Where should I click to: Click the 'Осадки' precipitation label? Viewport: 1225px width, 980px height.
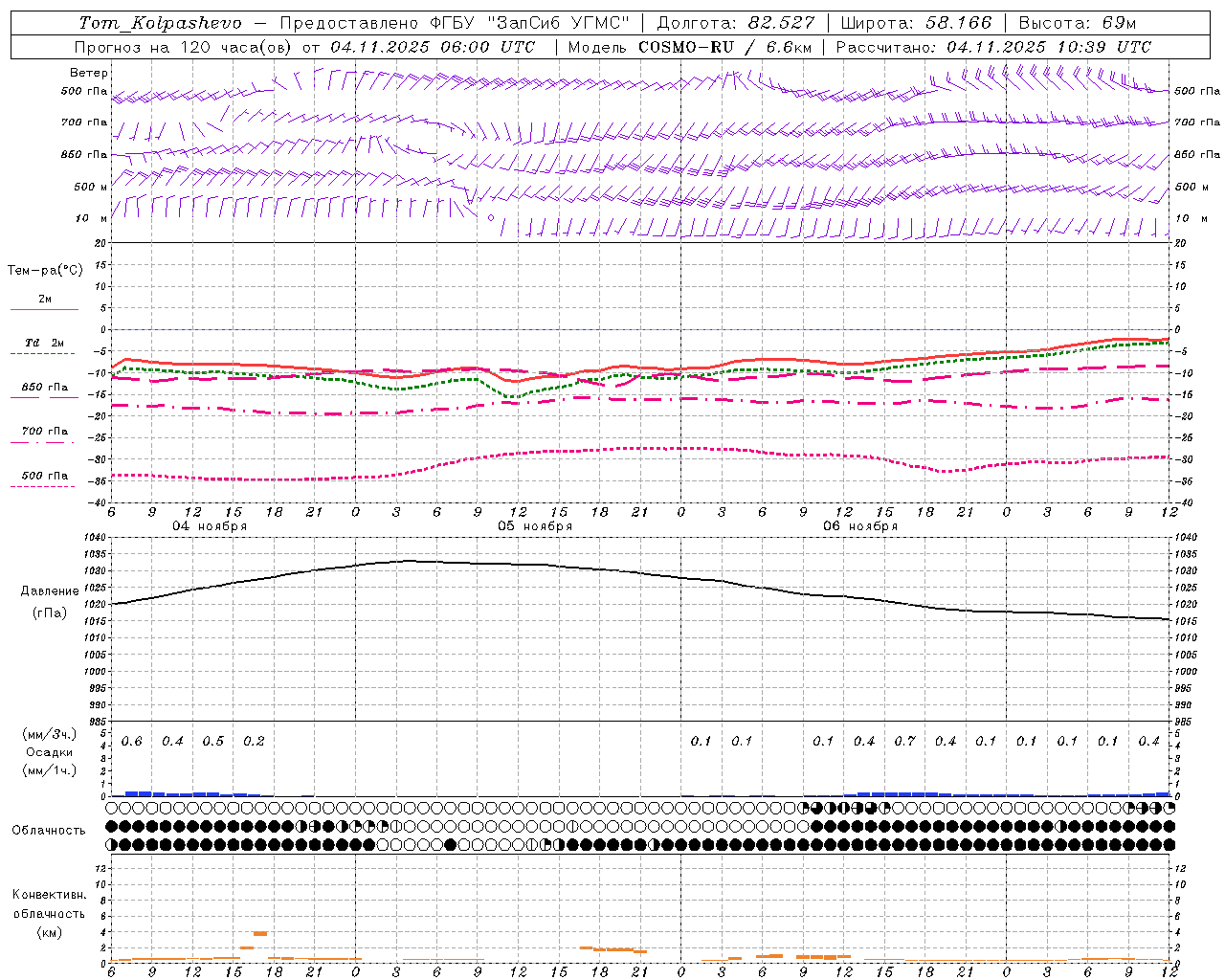pos(50,752)
